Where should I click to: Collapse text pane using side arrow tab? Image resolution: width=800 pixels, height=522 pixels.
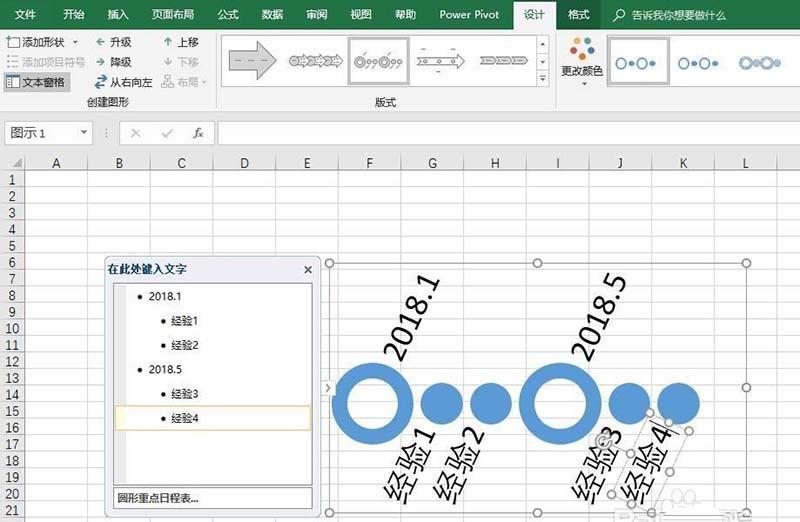328,388
